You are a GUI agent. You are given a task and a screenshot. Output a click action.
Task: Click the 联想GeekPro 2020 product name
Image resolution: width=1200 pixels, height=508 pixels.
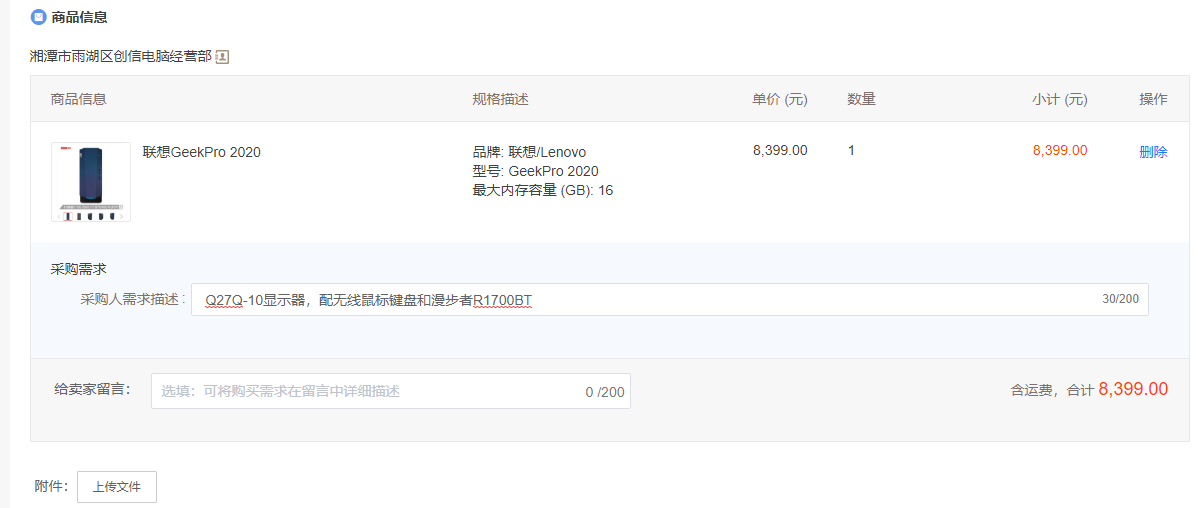point(202,152)
